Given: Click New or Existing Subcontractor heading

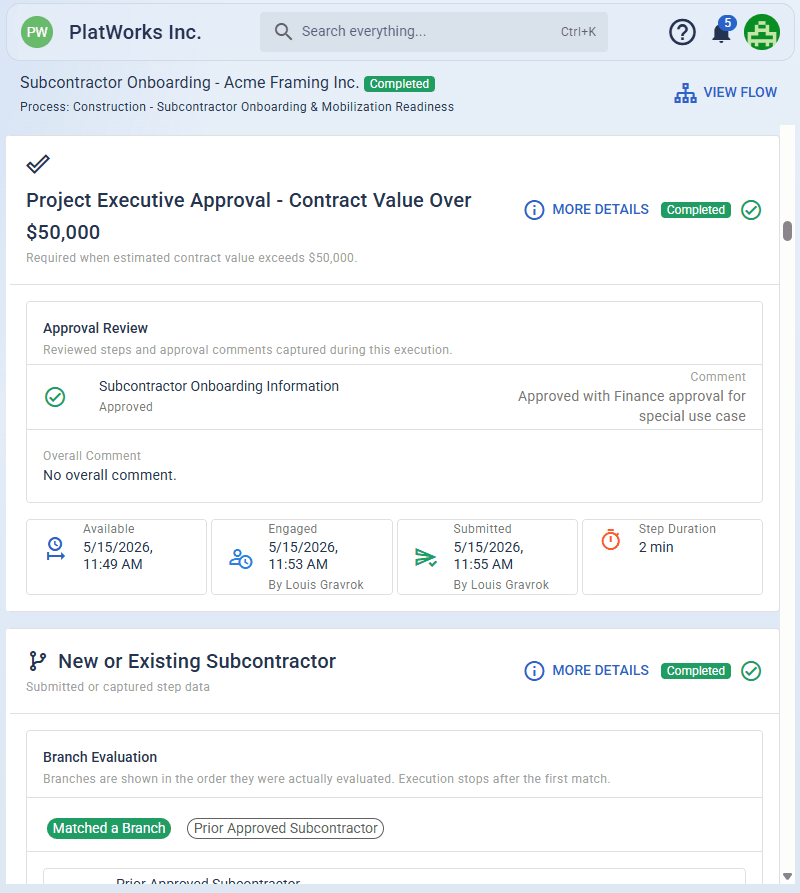Looking at the screenshot, I should 197,661.
